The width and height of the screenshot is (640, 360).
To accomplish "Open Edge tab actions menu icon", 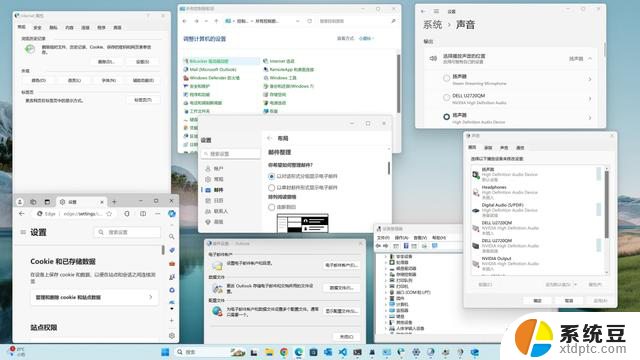I will tap(47, 202).
